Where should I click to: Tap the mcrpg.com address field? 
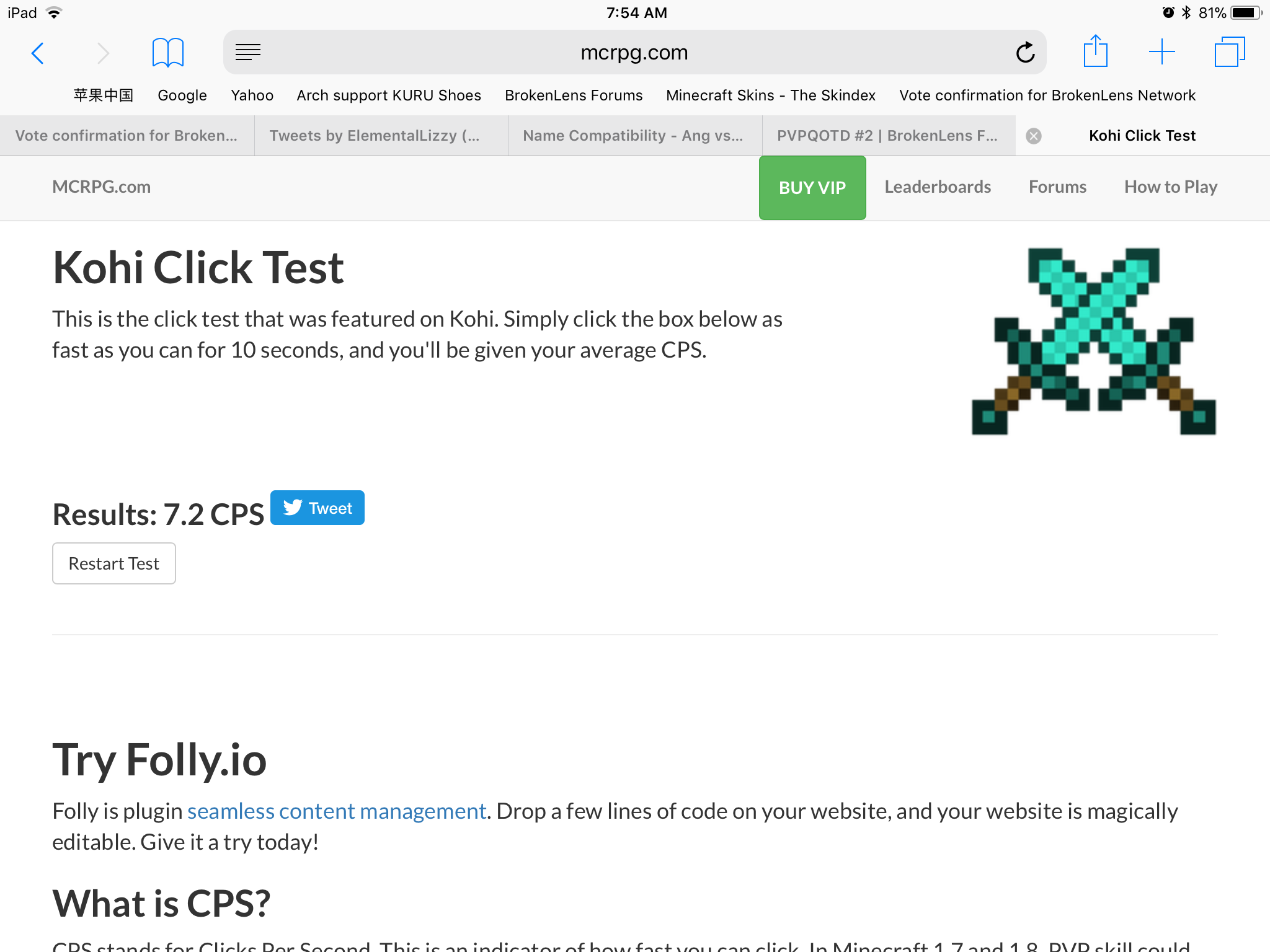tap(634, 53)
